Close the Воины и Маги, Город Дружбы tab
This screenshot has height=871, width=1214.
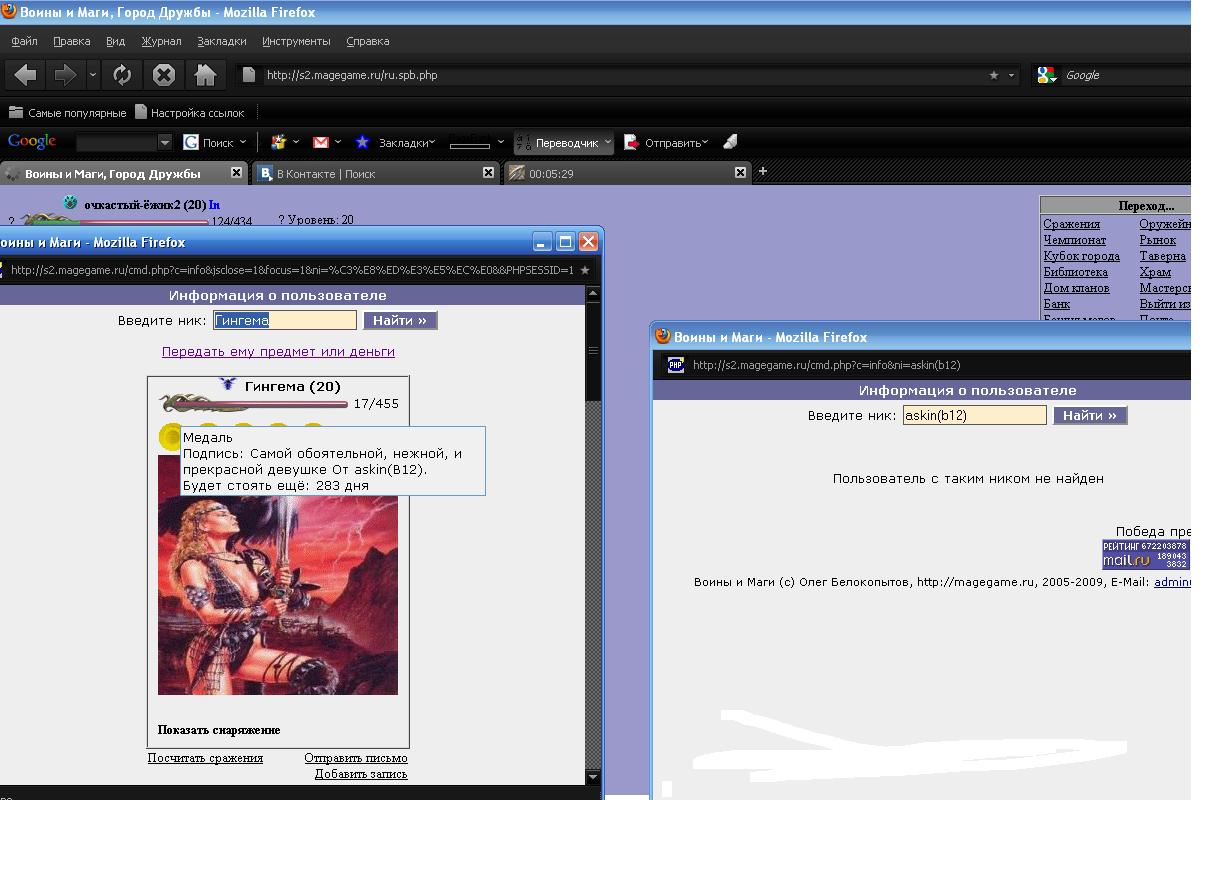click(236, 172)
